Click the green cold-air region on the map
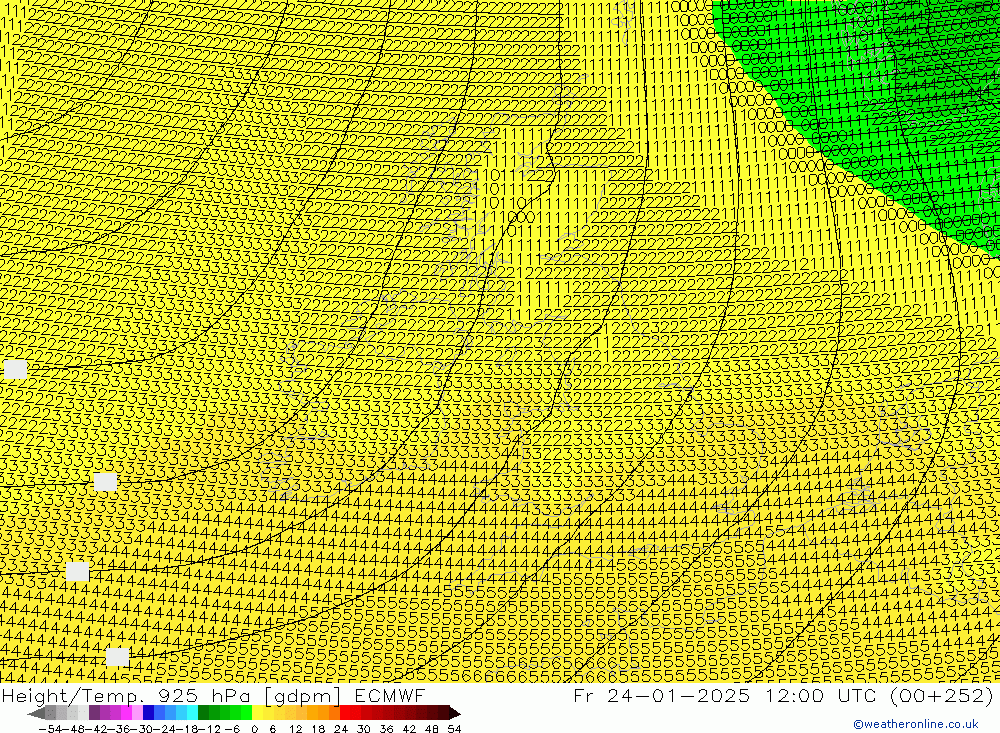Image resolution: width=1000 pixels, height=733 pixels. click(x=893, y=96)
